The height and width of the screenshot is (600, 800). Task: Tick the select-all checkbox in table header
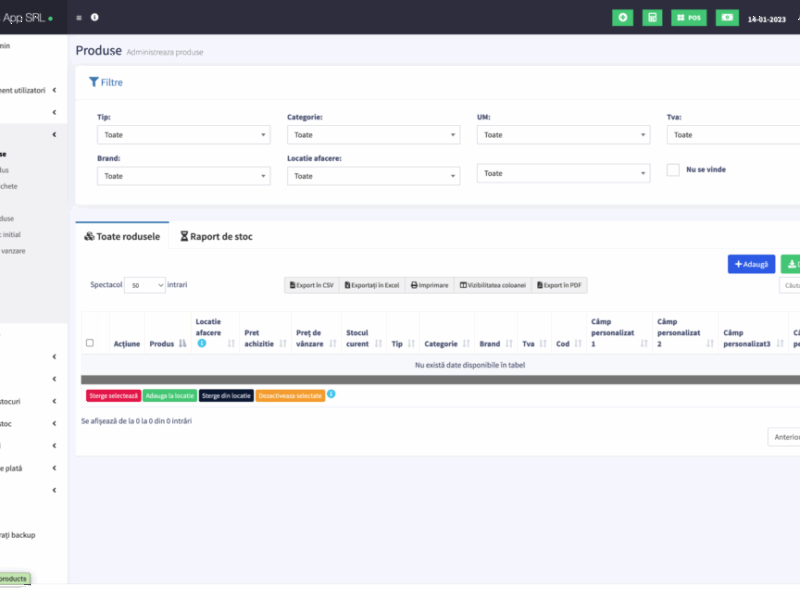point(90,343)
